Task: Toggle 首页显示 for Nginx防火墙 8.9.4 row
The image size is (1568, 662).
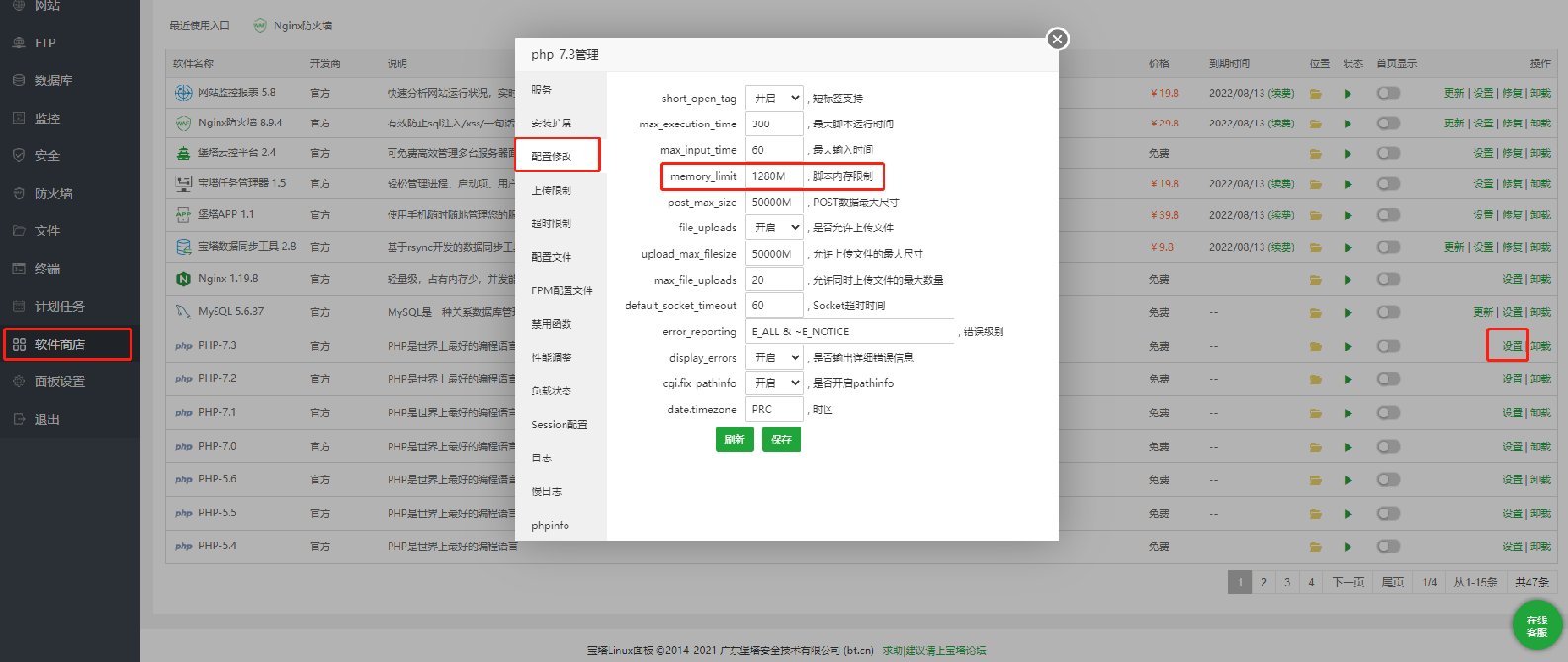Action: click(1389, 124)
